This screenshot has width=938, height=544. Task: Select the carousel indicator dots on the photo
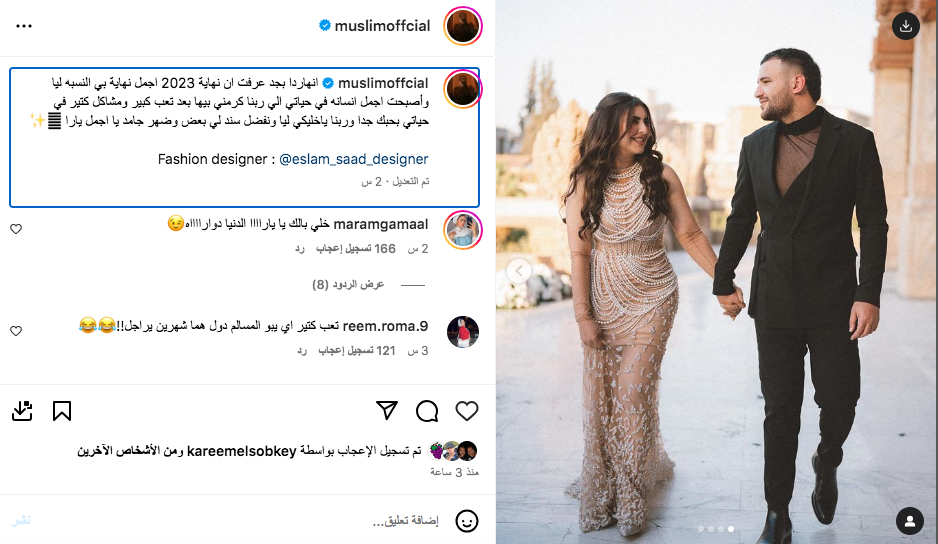tap(716, 529)
